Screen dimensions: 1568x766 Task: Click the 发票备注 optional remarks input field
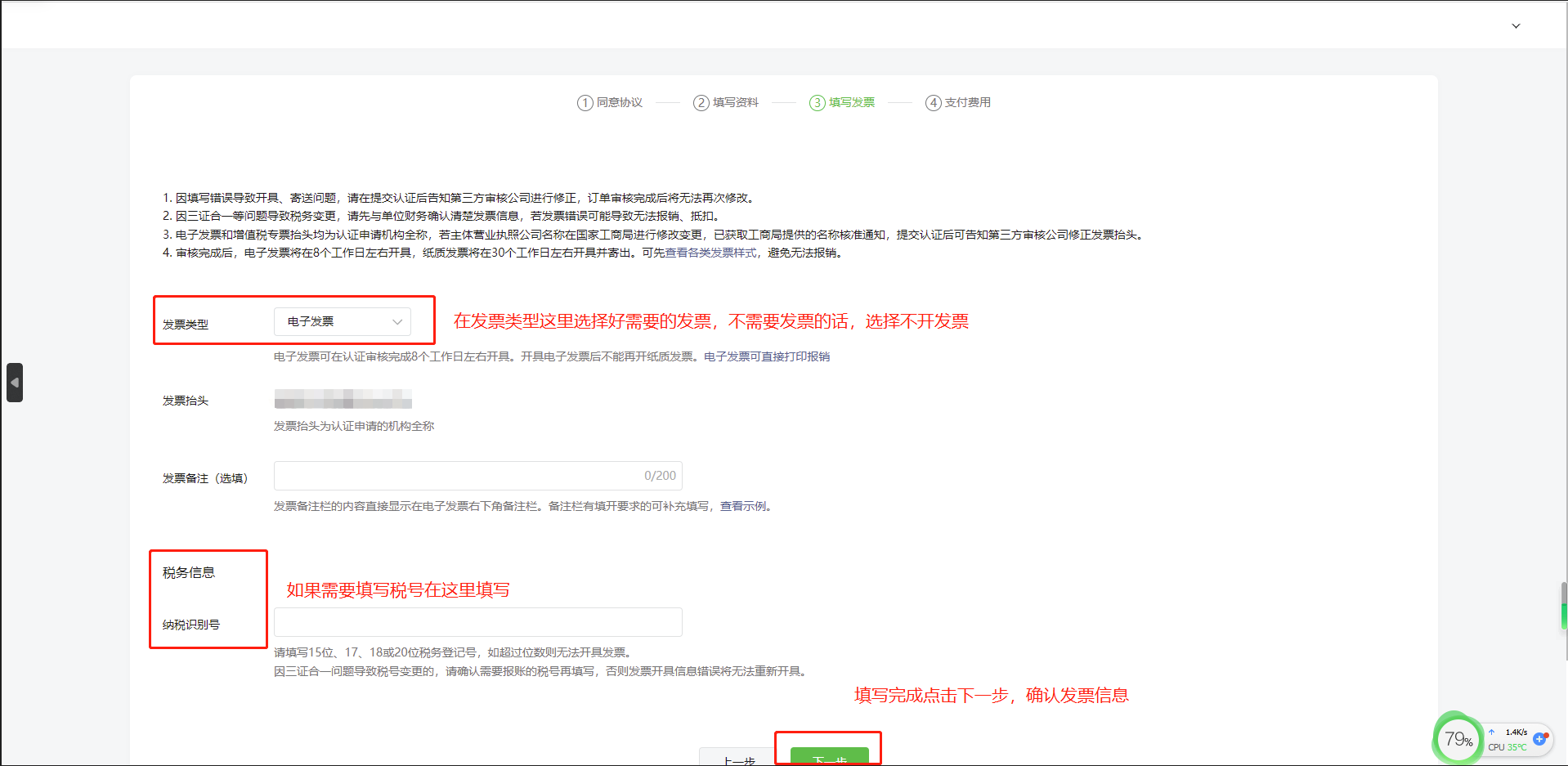458,476
